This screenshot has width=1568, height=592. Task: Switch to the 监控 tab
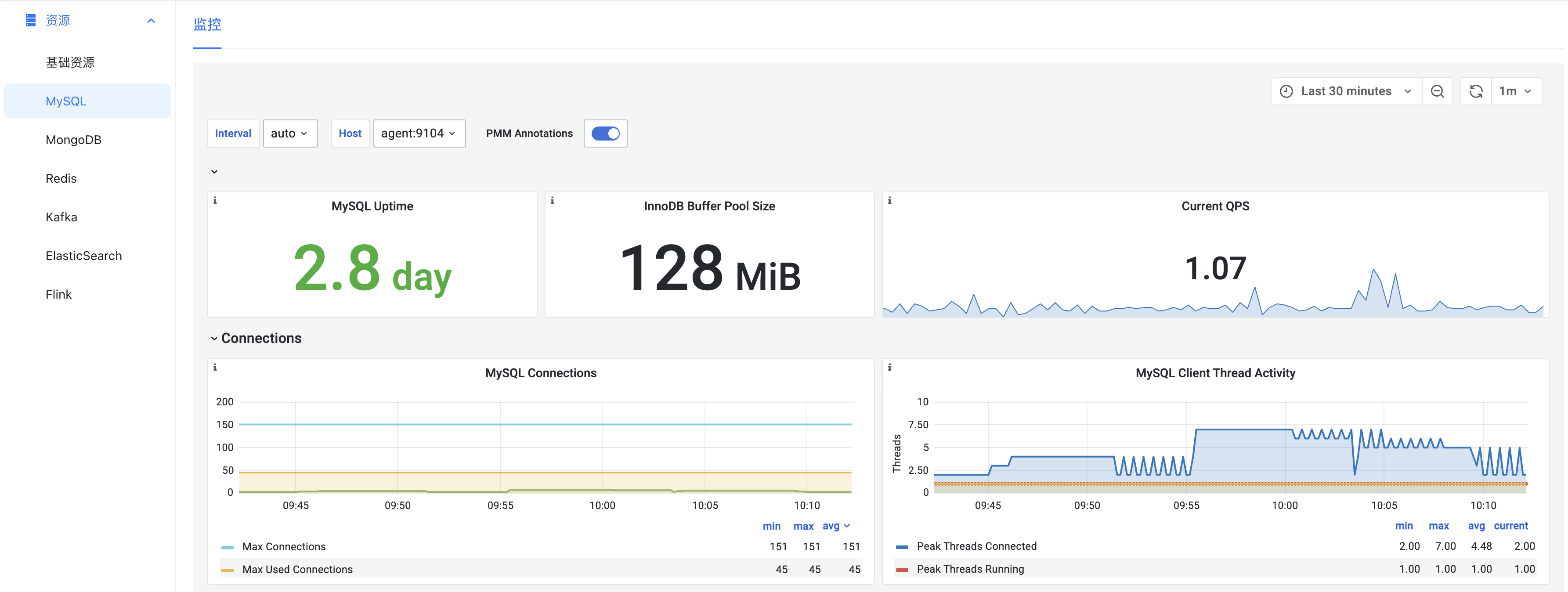click(x=207, y=24)
